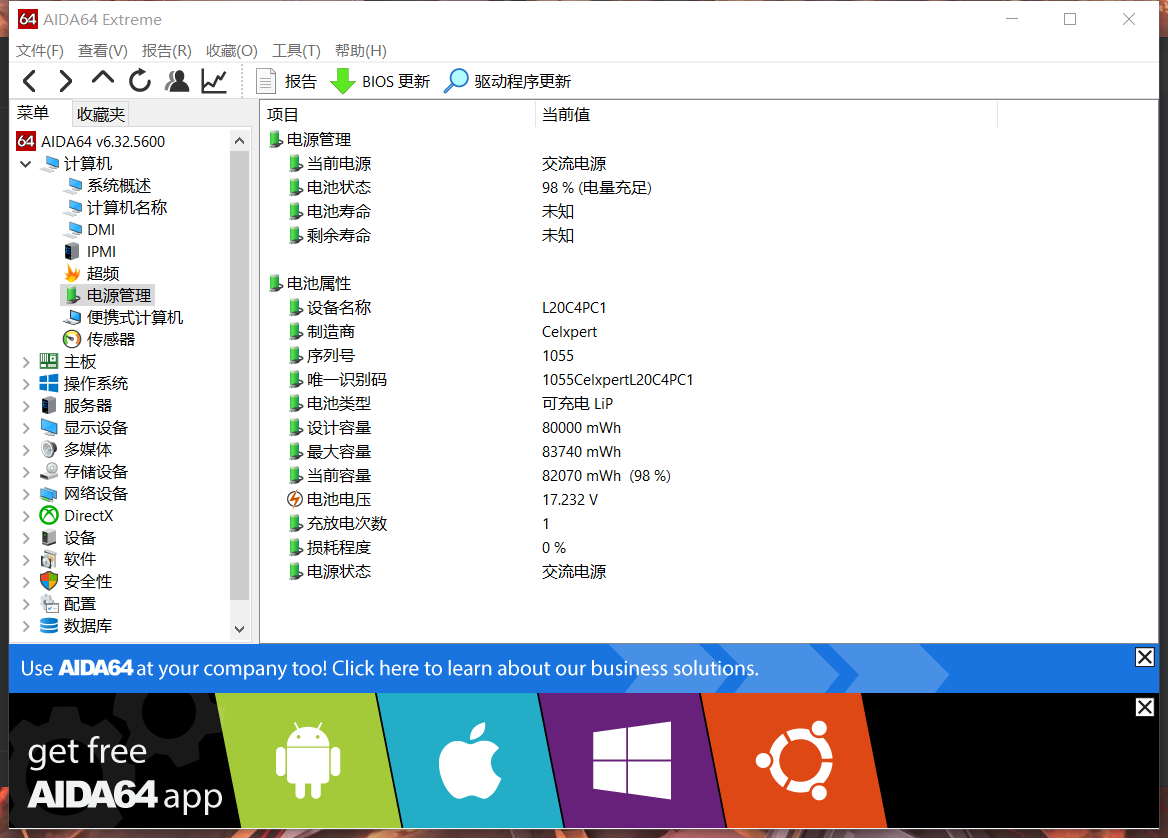Close the get free AIDA64 app banner
The height and width of the screenshot is (838, 1168).
(1145, 707)
